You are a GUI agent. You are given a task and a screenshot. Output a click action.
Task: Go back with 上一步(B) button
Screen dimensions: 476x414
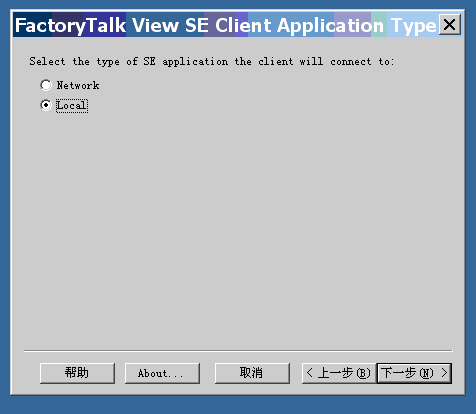pos(339,373)
